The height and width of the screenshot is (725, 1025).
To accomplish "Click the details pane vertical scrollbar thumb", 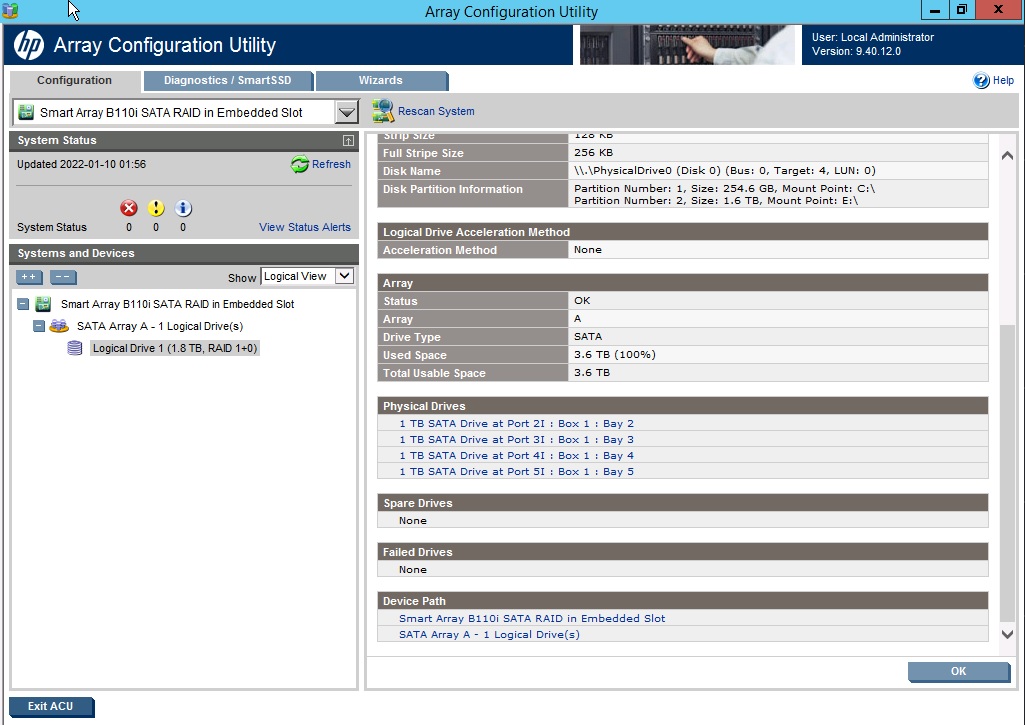I will (1007, 473).
